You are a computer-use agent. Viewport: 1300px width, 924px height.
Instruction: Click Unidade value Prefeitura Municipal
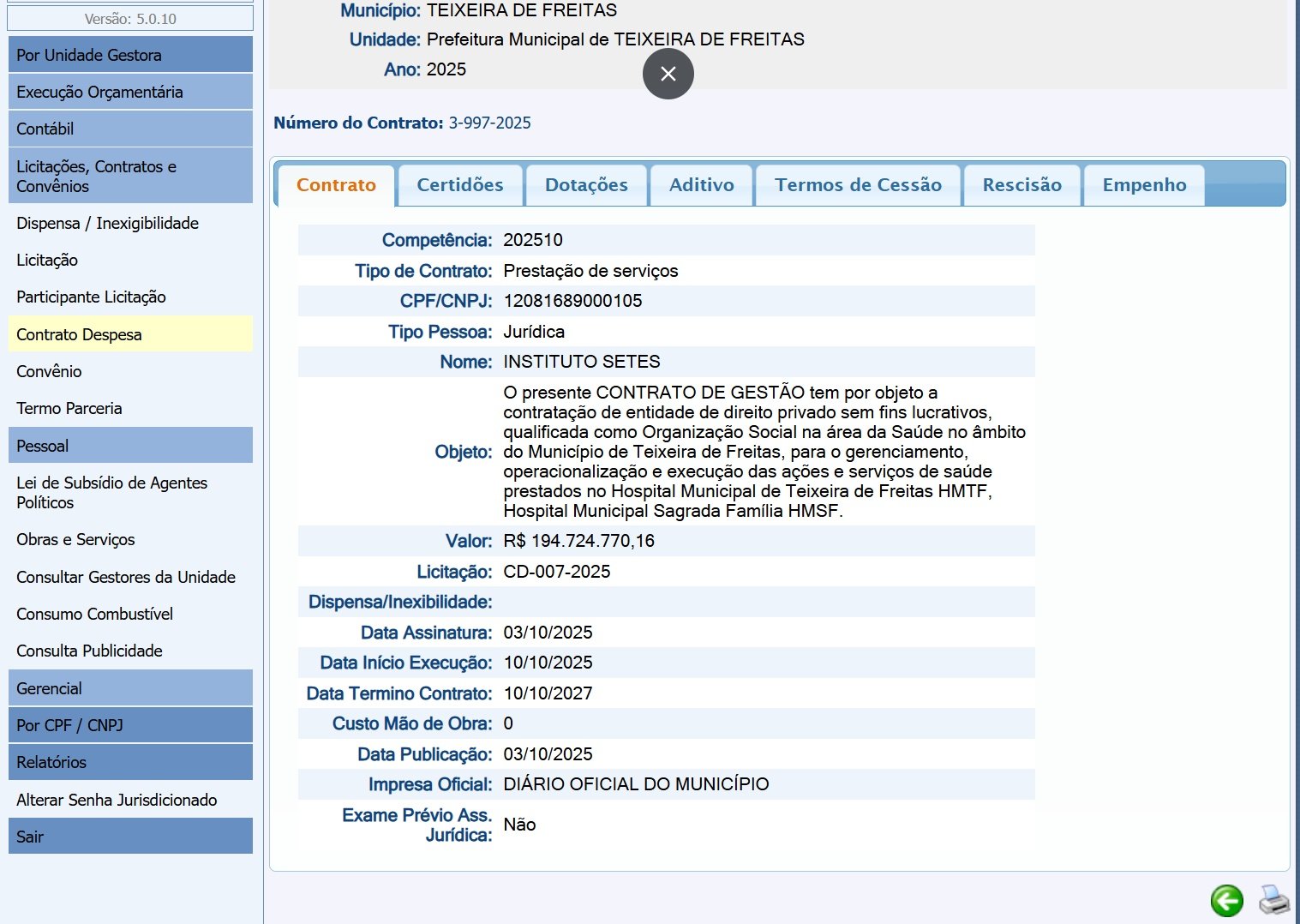tap(615, 39)
